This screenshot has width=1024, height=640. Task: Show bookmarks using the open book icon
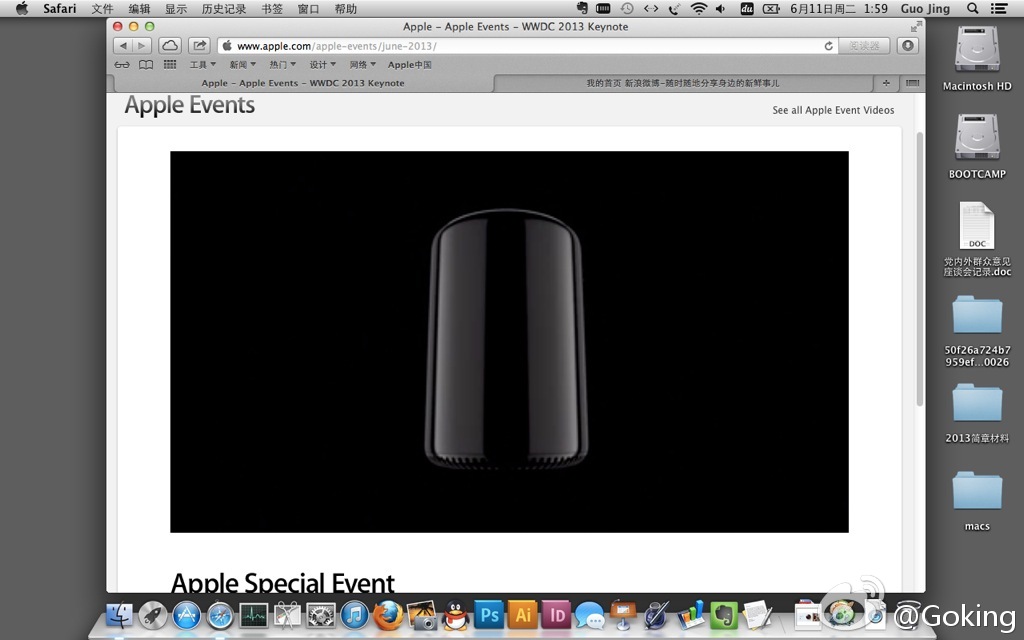pyautogui.click(x=146, y=65)
